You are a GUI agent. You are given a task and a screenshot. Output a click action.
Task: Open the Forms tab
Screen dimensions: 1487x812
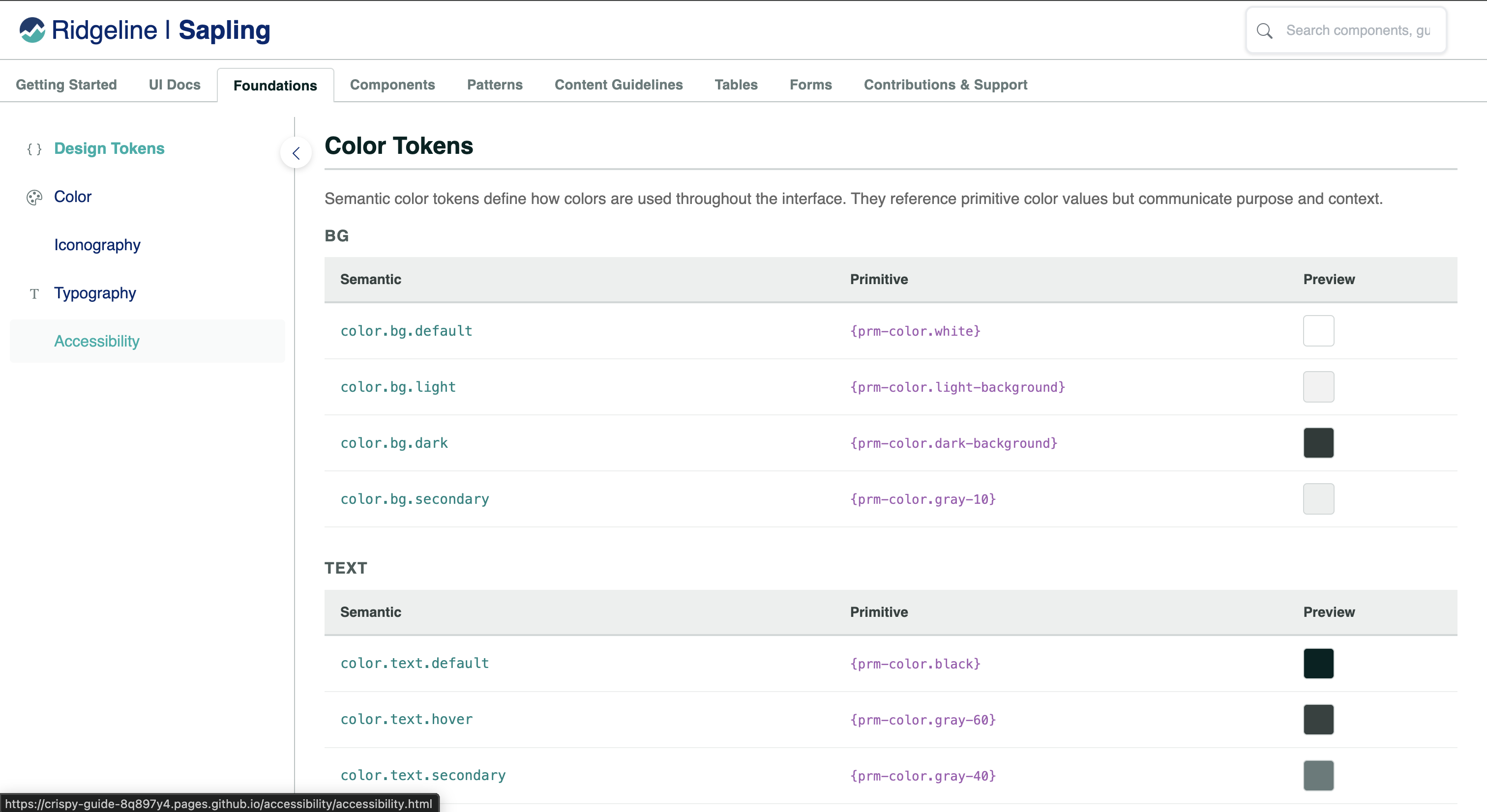click(x=810, y=85)
